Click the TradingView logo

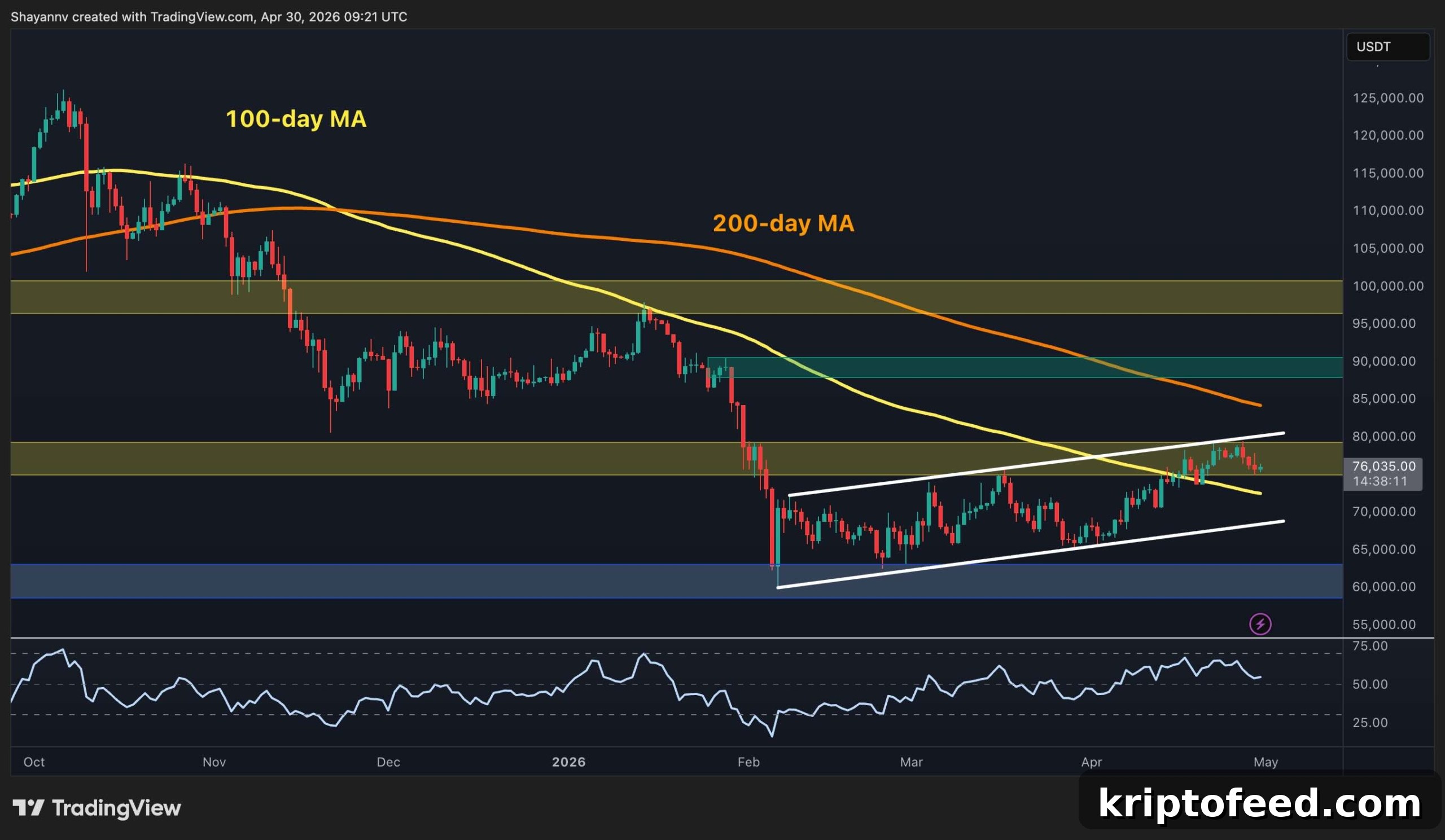tap(97, 808)
